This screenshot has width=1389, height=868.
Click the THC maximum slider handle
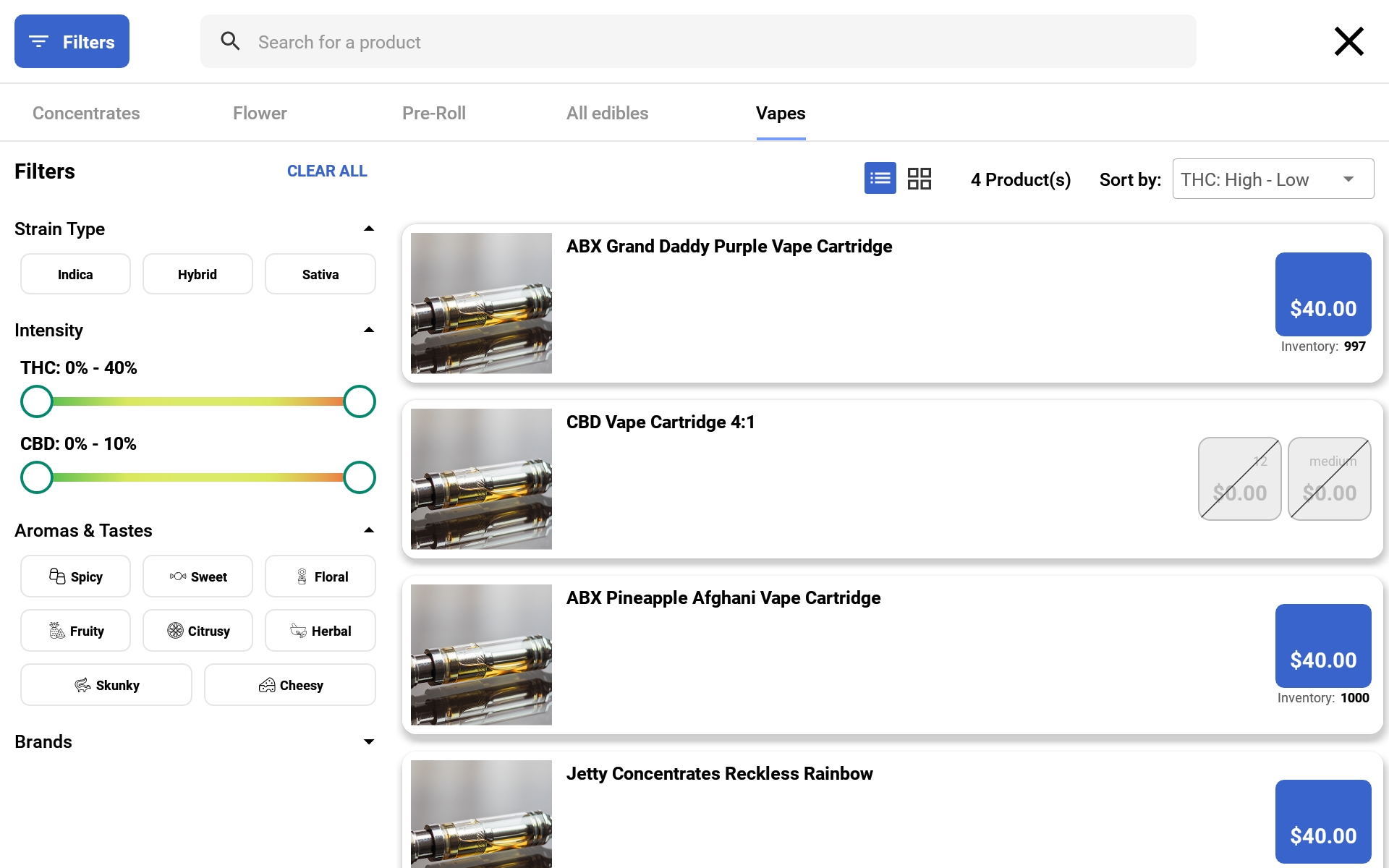click(359, 401)
